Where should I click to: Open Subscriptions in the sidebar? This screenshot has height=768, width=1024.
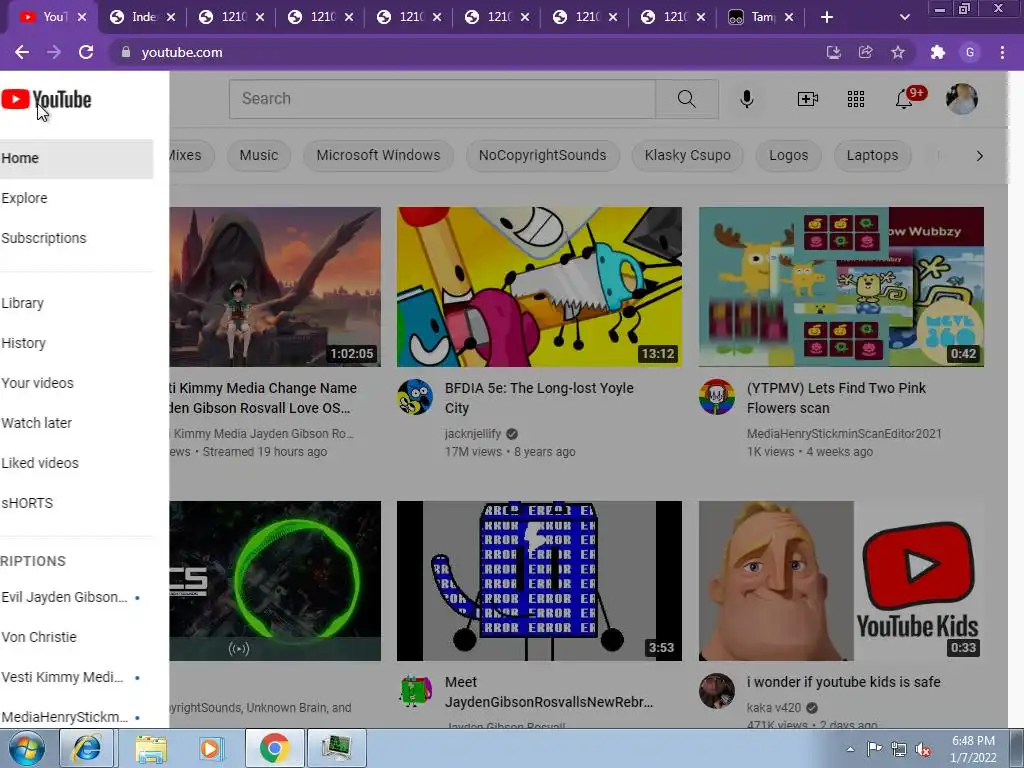coord(76,238)
